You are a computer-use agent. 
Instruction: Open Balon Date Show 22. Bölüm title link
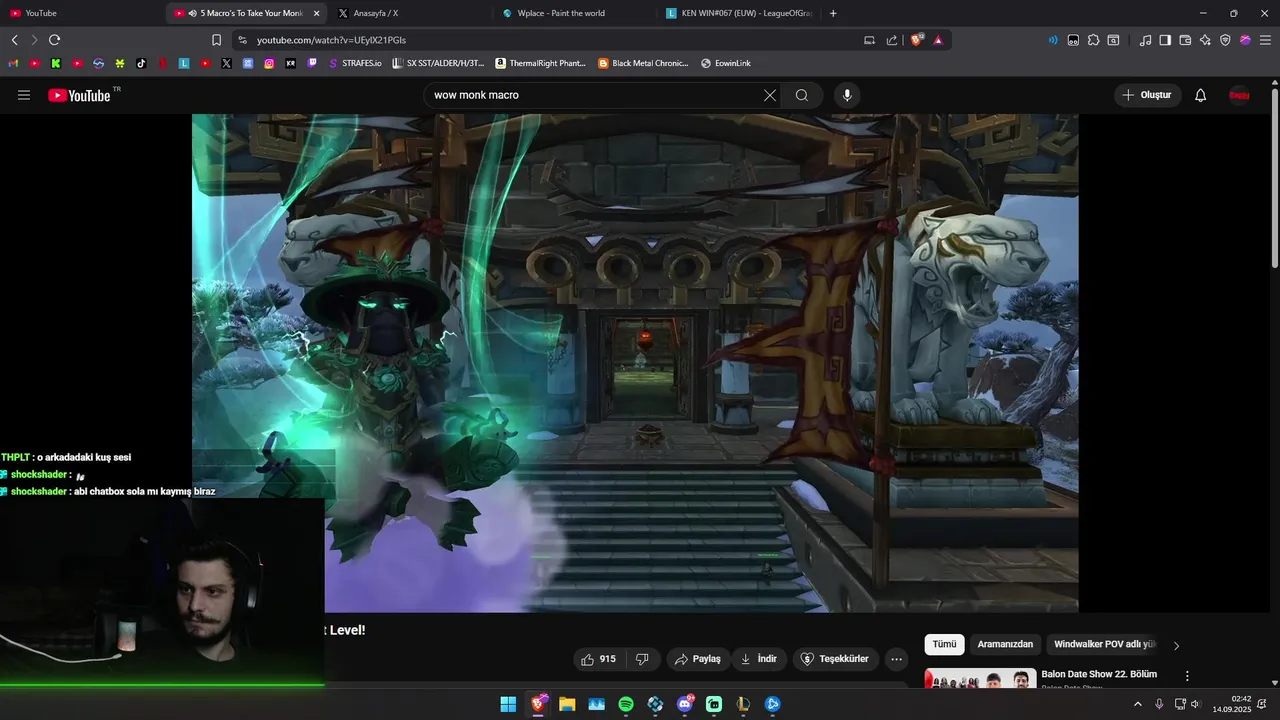(1099, 674)
